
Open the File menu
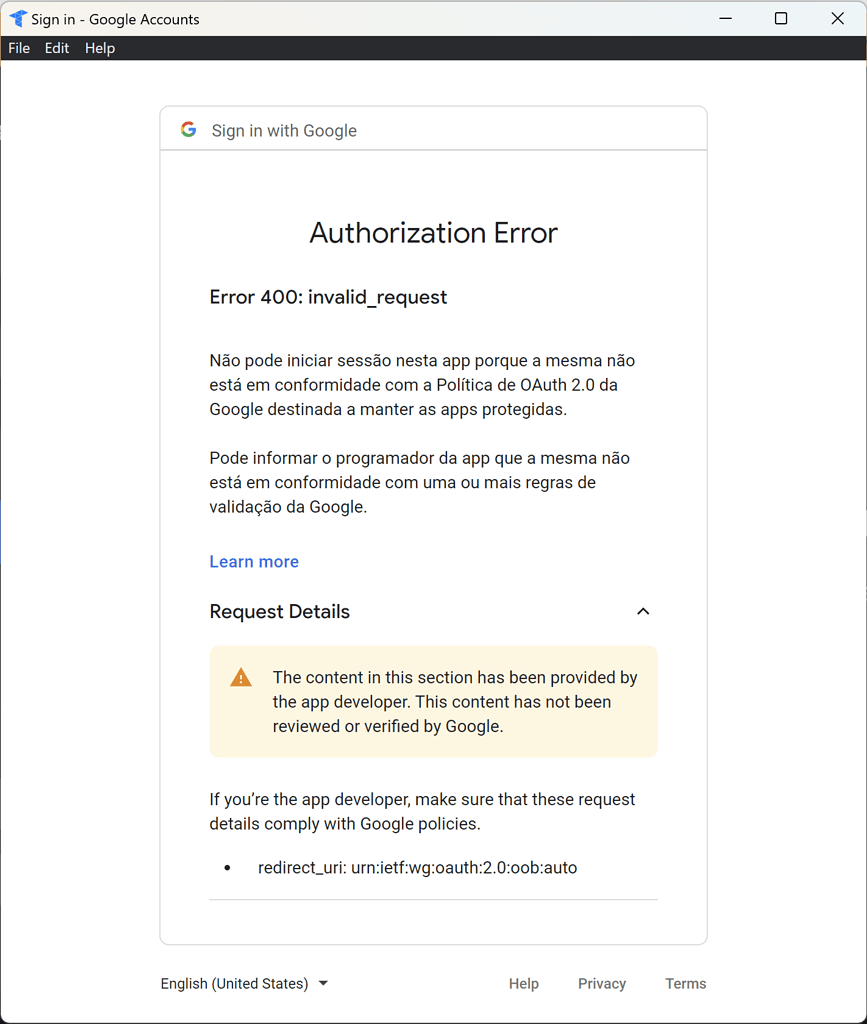[18, 47]
